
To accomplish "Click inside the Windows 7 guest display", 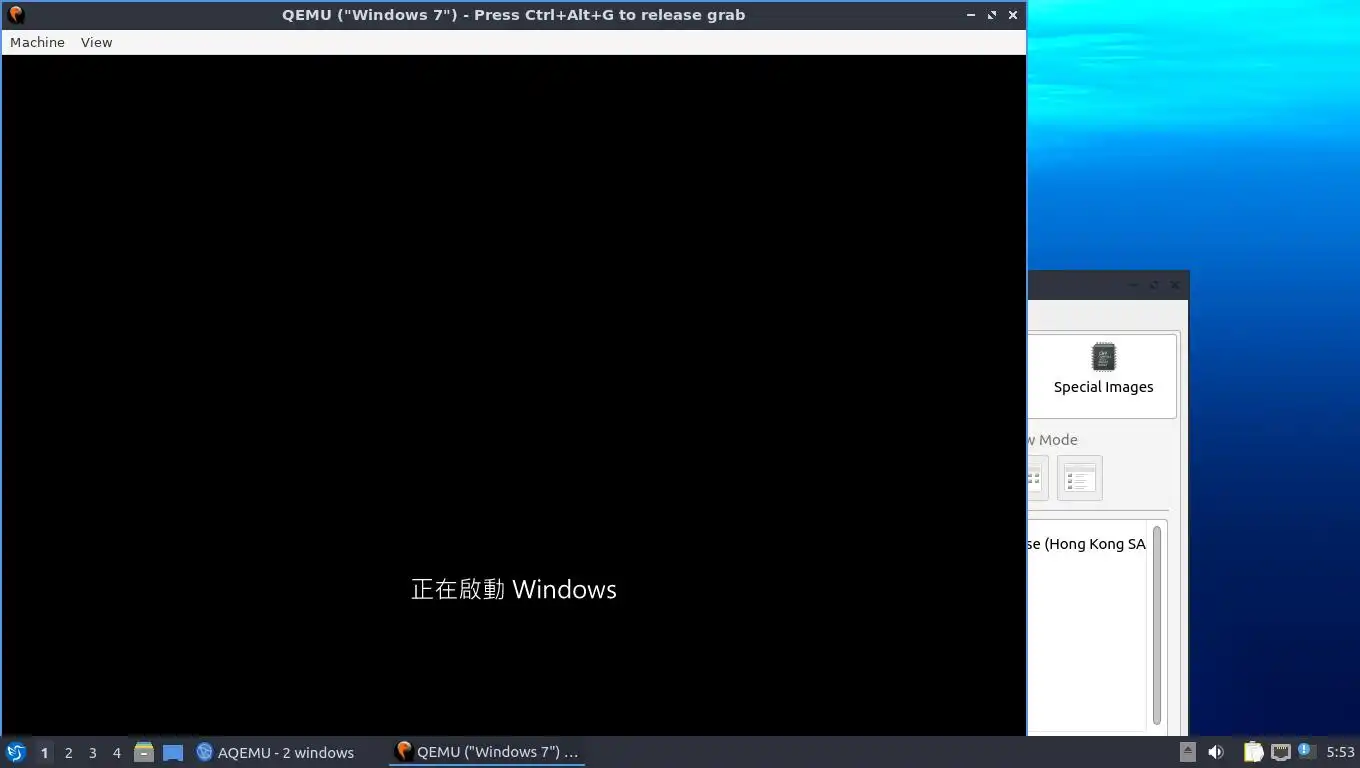I will click(x=513, y=395).
